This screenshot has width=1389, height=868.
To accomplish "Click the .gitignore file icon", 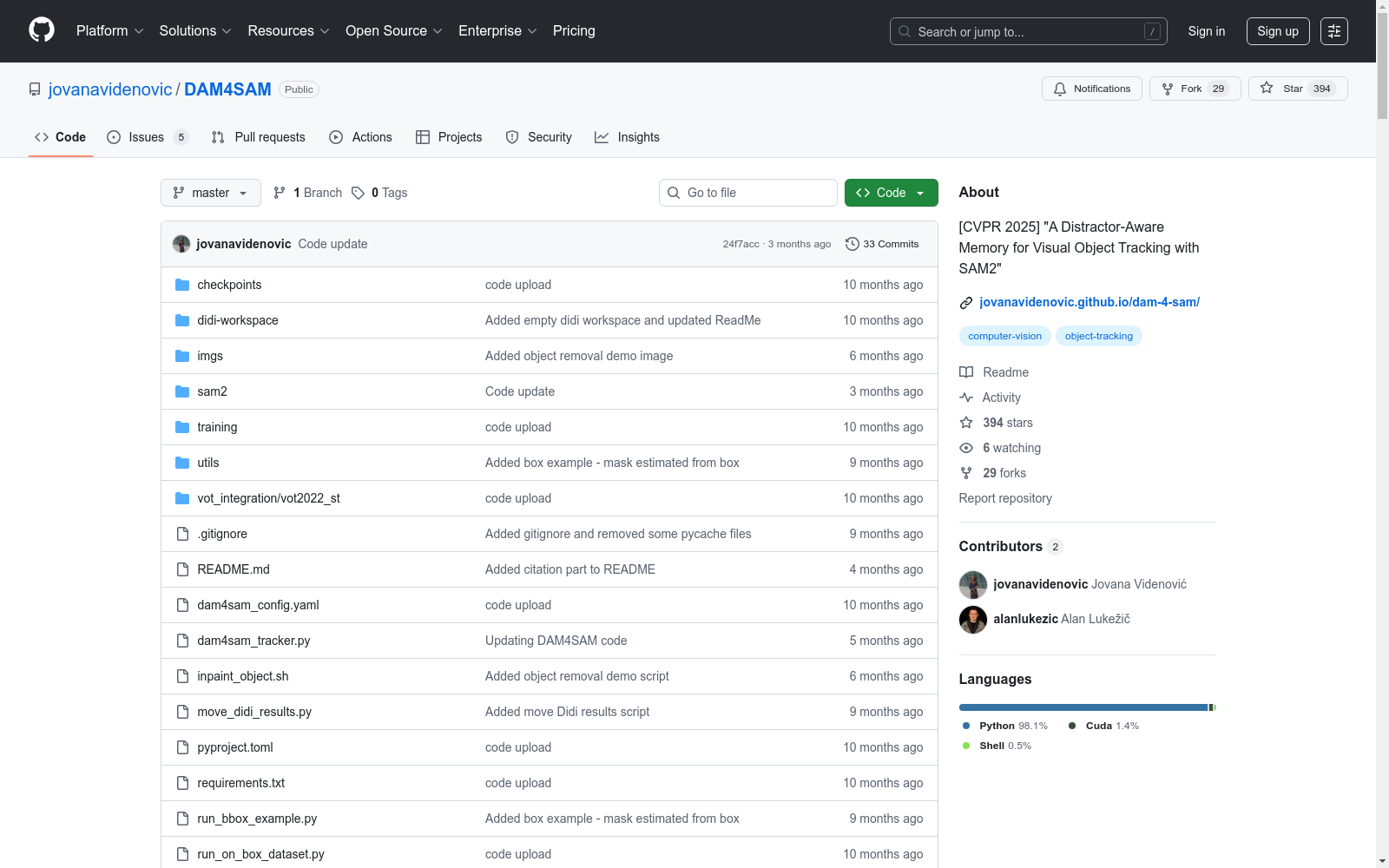I will 182,534.
